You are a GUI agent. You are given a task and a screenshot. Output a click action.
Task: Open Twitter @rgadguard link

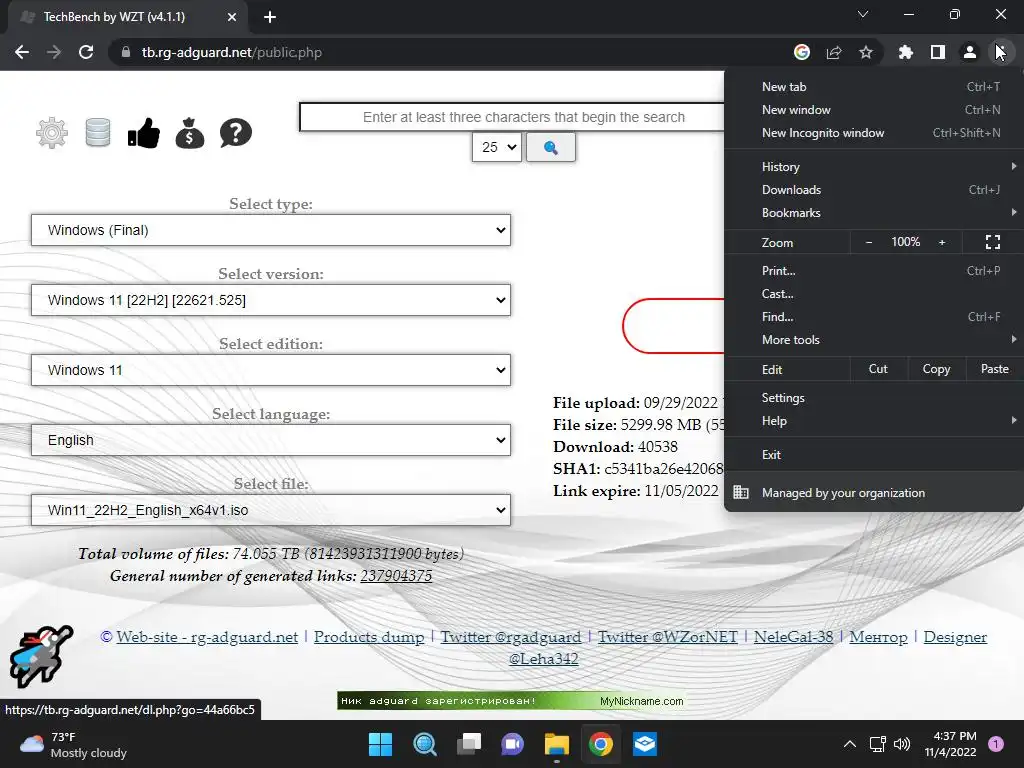(511, 637)
